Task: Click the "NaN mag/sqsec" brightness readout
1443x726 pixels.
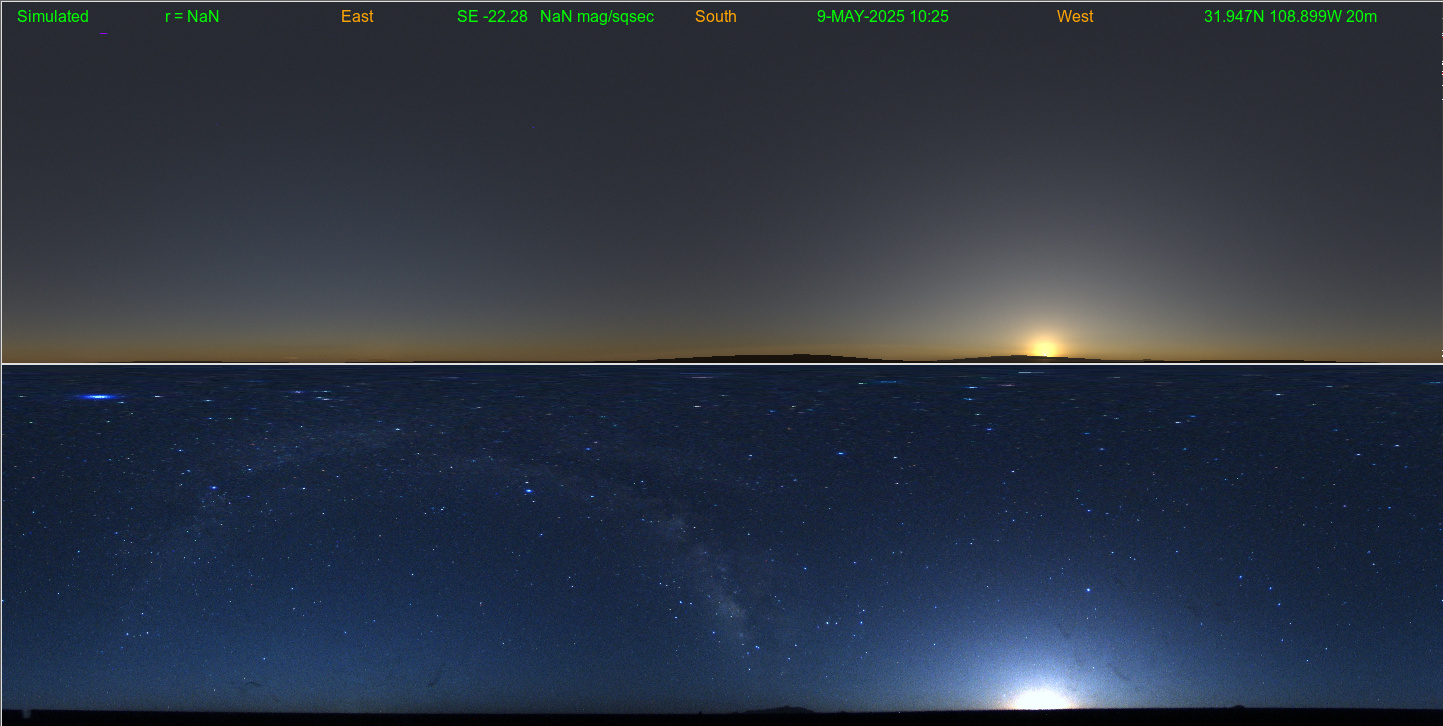Action: pos(597,16)
